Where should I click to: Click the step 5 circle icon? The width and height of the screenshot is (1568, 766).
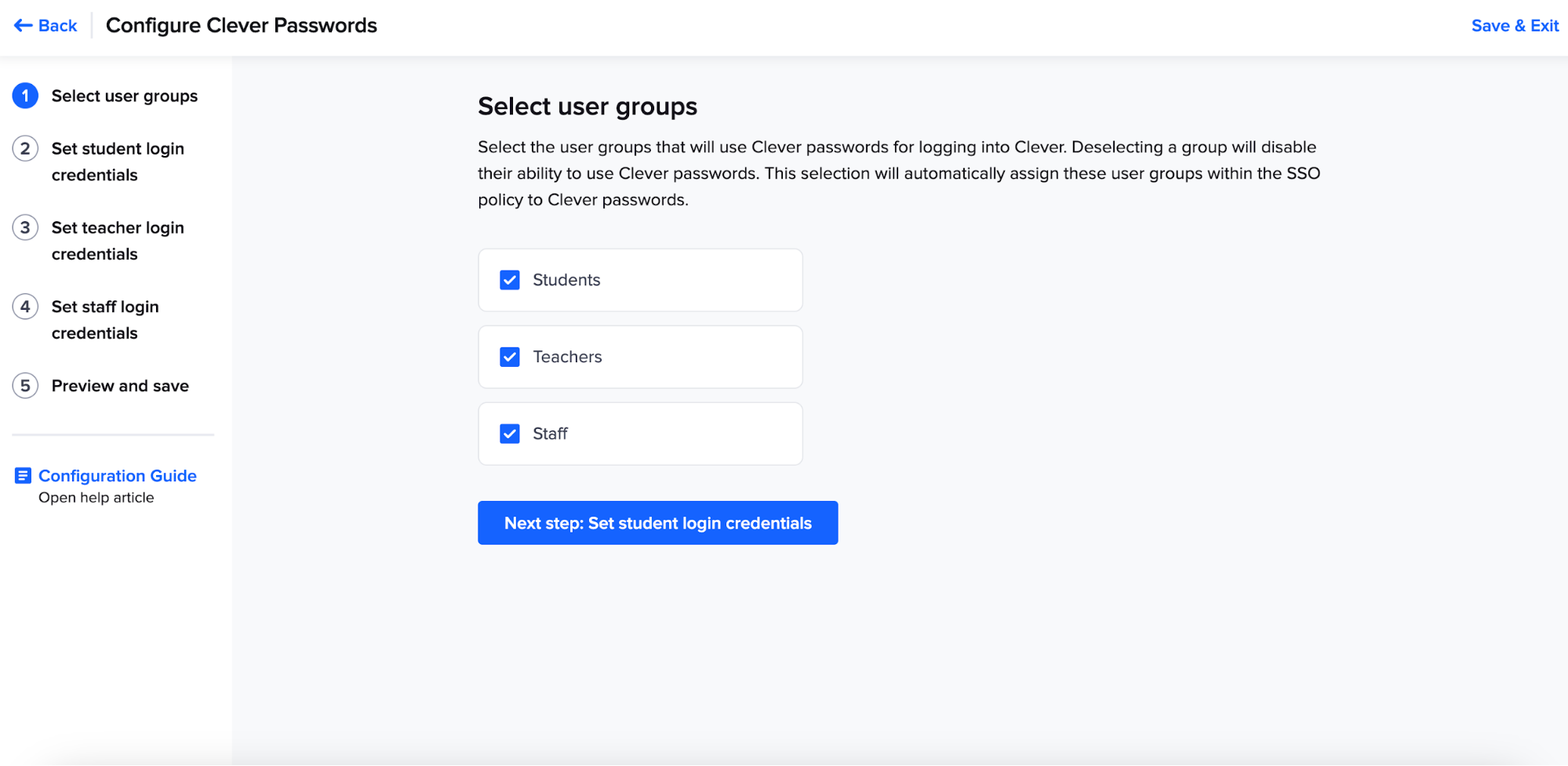click(25, 385)
